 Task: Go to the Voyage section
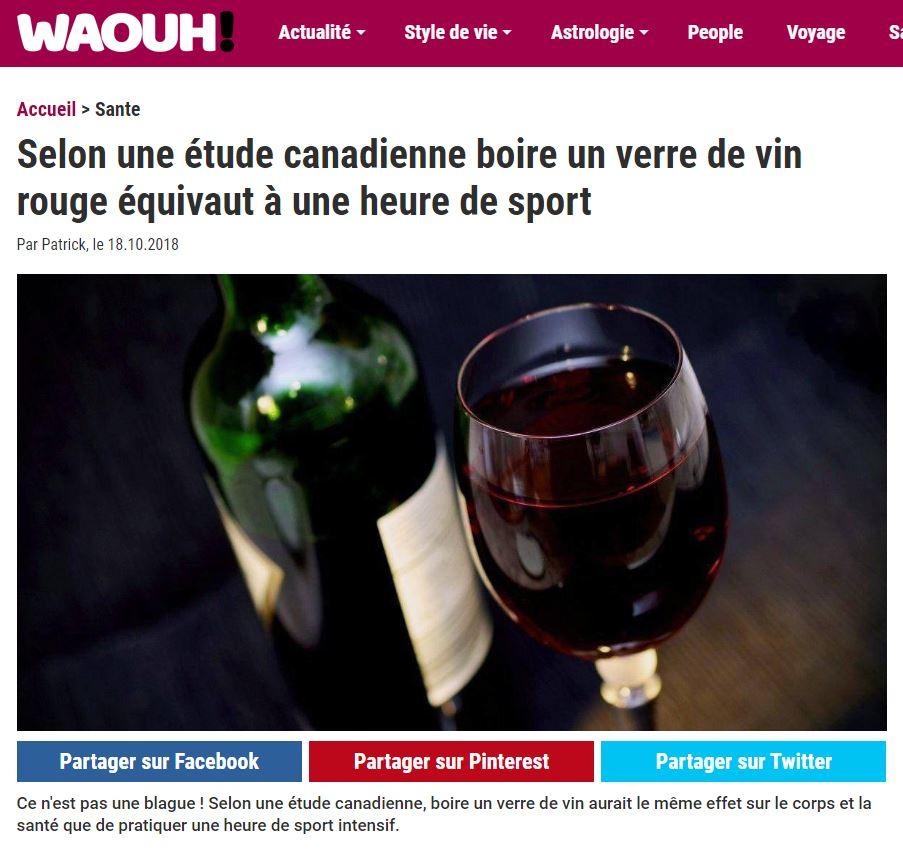(x=815, y=32)
